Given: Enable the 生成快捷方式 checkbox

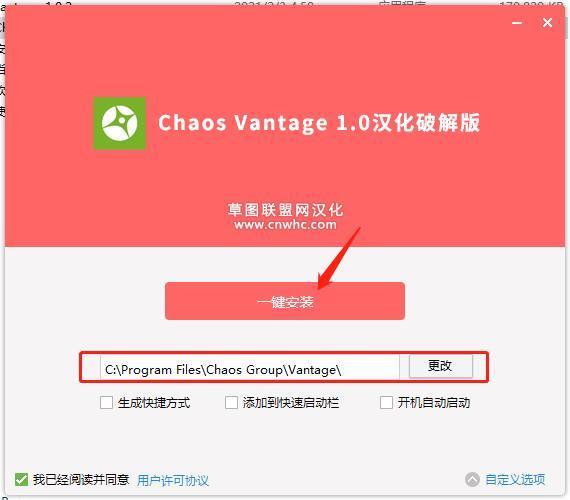Looking at the screenshot, I should pyautogui.click(x=106, y=403).
